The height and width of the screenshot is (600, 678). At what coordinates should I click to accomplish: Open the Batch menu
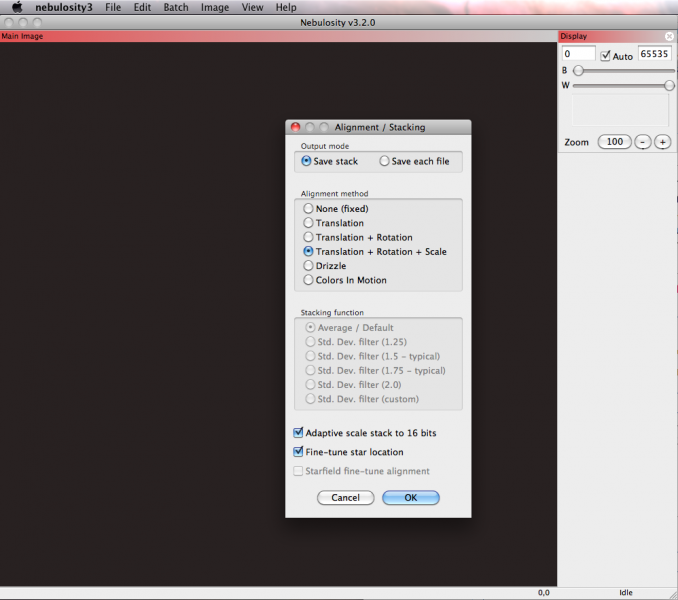(x=176, y=7)
